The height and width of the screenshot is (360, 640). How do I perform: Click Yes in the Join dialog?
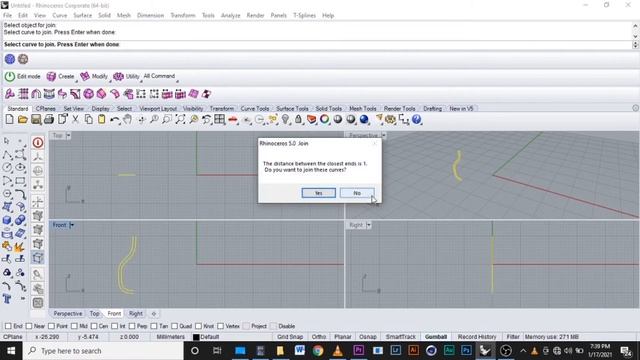click(x=319, y=193)
